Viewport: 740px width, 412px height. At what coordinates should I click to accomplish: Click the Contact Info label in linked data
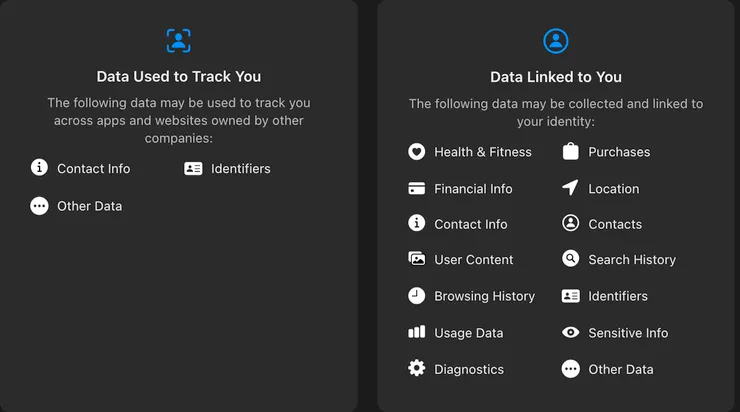[x=470, y=224]
